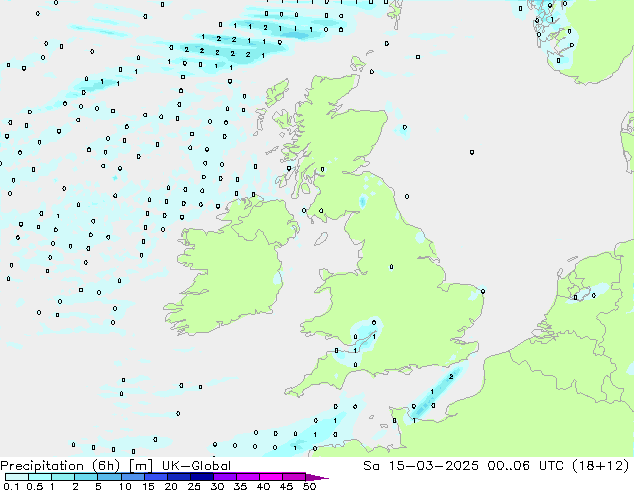Image resolution: width=634 pixels, height=490 pixels.
Task: Click the 0.1–0.5 legend color swatch
Action: 17,477
